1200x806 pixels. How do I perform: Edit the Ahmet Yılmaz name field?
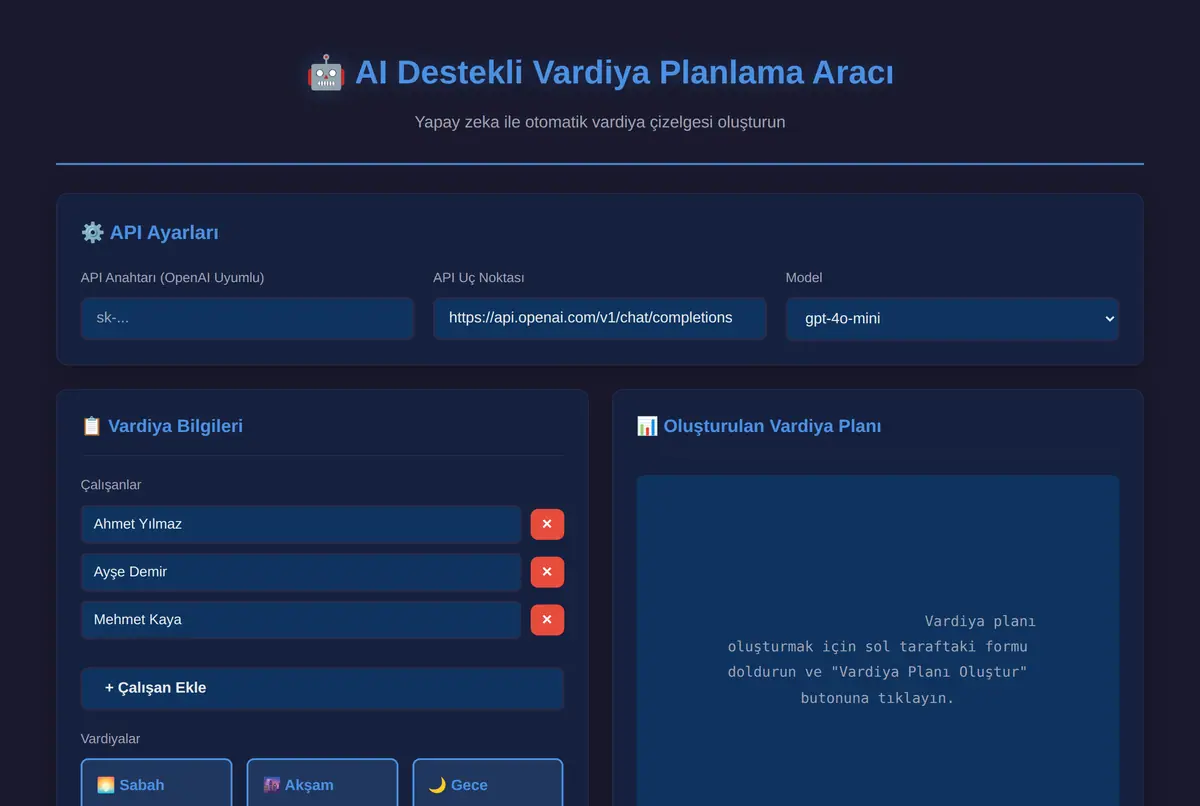301,524
